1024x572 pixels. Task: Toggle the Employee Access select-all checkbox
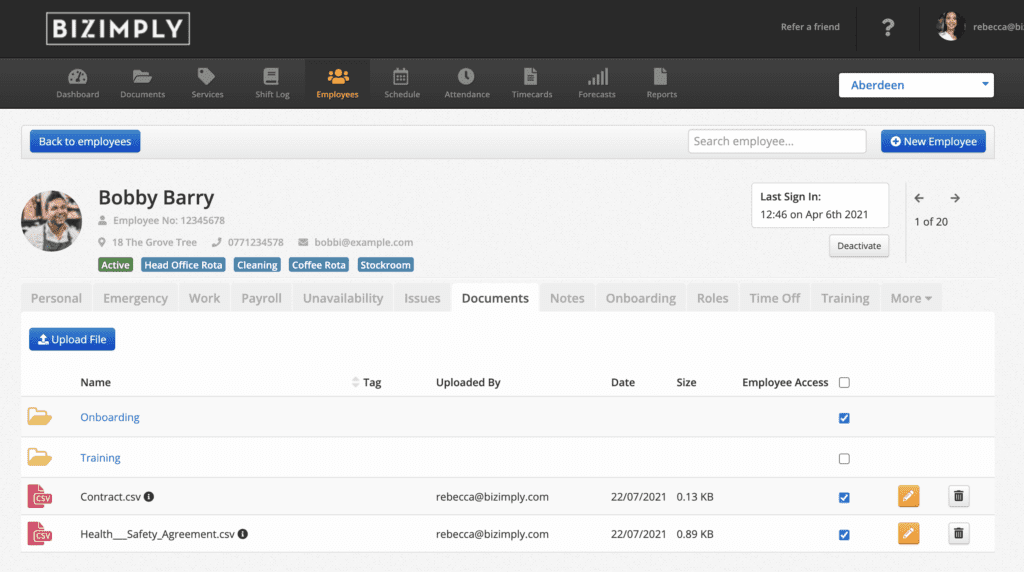[844, 382]
